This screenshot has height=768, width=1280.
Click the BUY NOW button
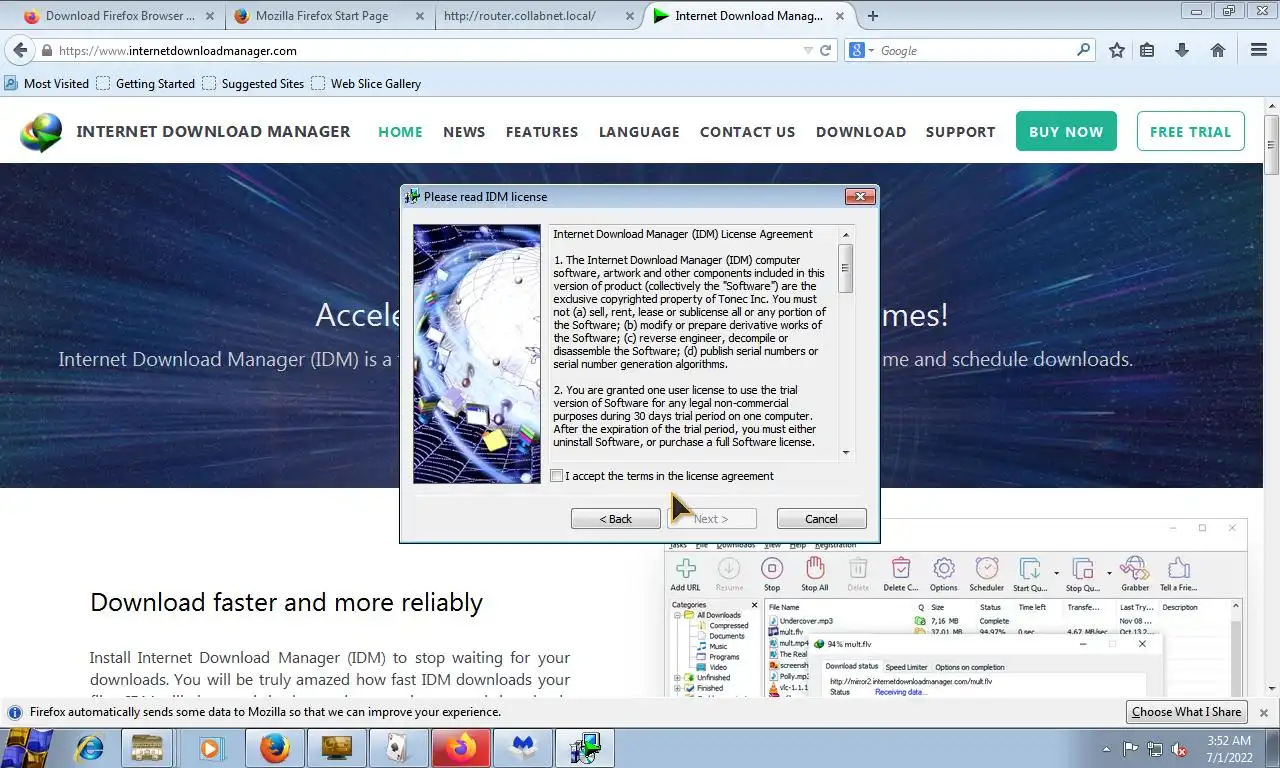click(1066, 131)
